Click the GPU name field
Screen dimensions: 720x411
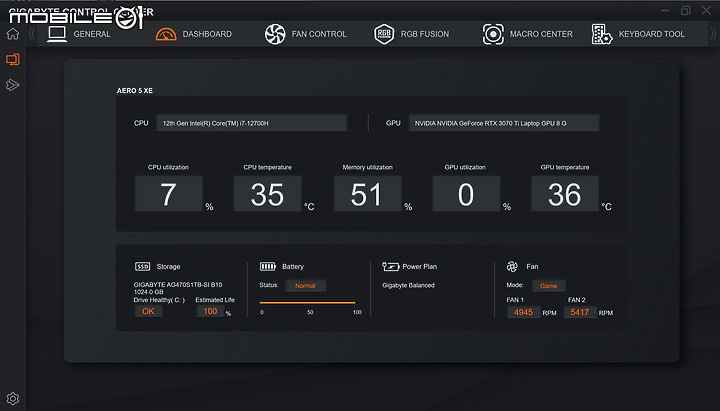[x=504, y=123]
